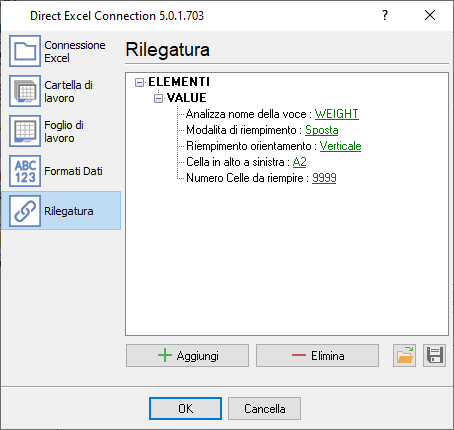This screenshot has height=430, width=454.
Task: Edit cell count link 9999
Action: 324,178
